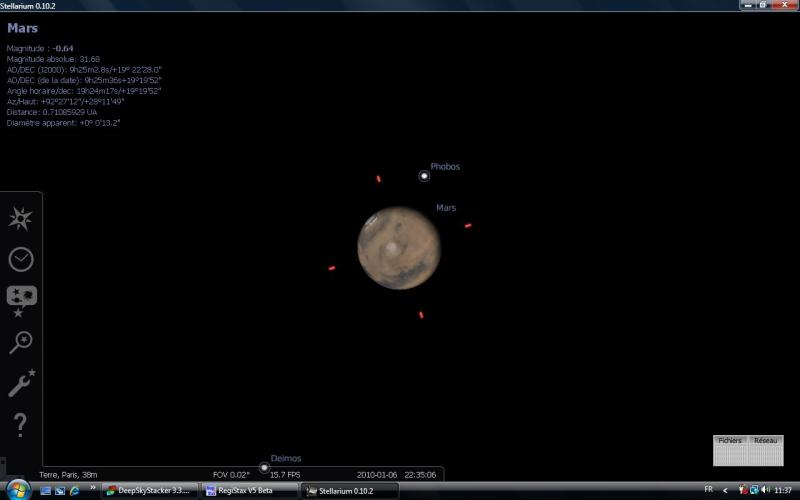Open the Location window sun-compass icon
Viewport: 800px width, 500px height.
click(x=20, y=218)
